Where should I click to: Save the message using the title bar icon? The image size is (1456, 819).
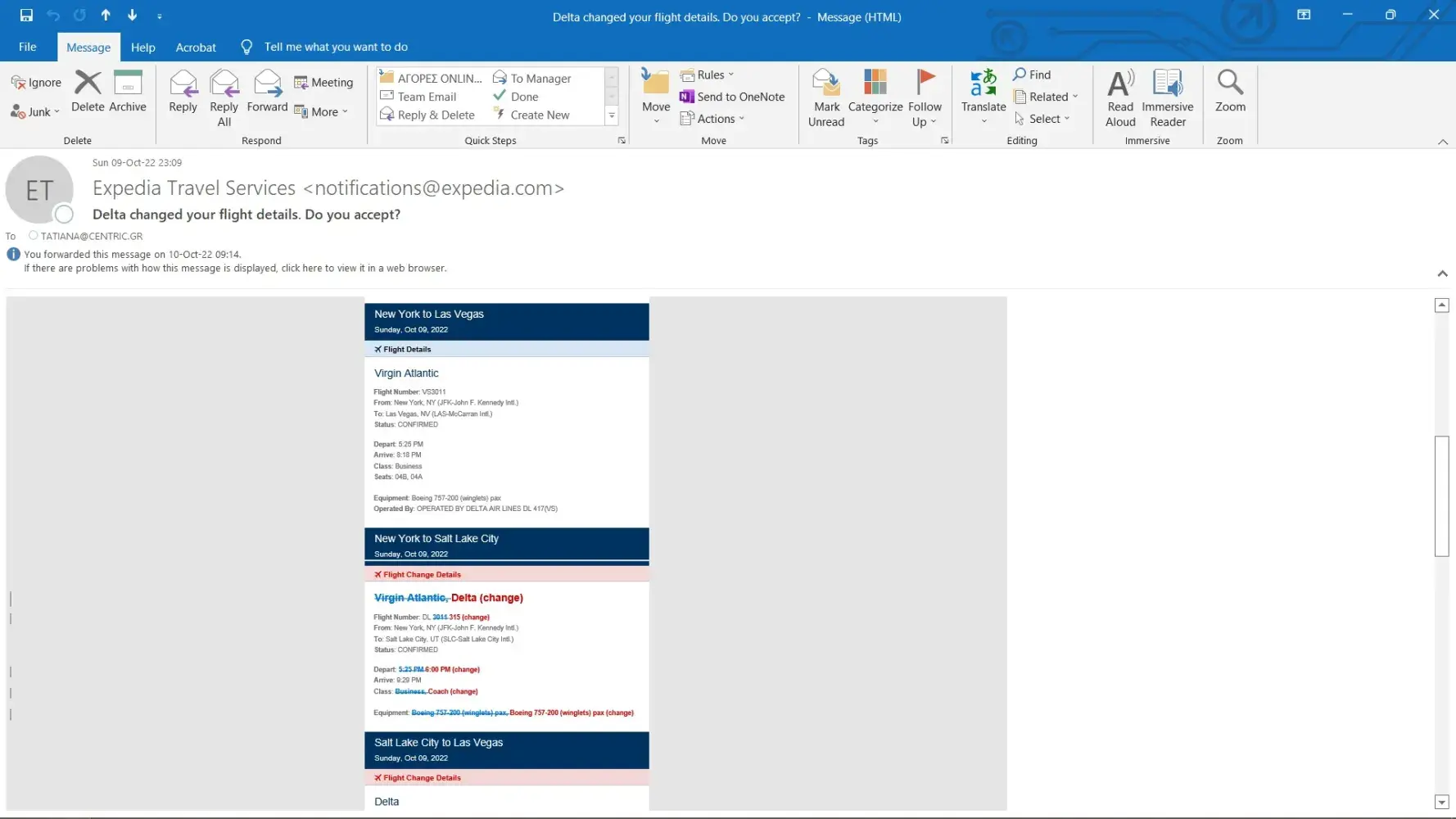point(26,15)
